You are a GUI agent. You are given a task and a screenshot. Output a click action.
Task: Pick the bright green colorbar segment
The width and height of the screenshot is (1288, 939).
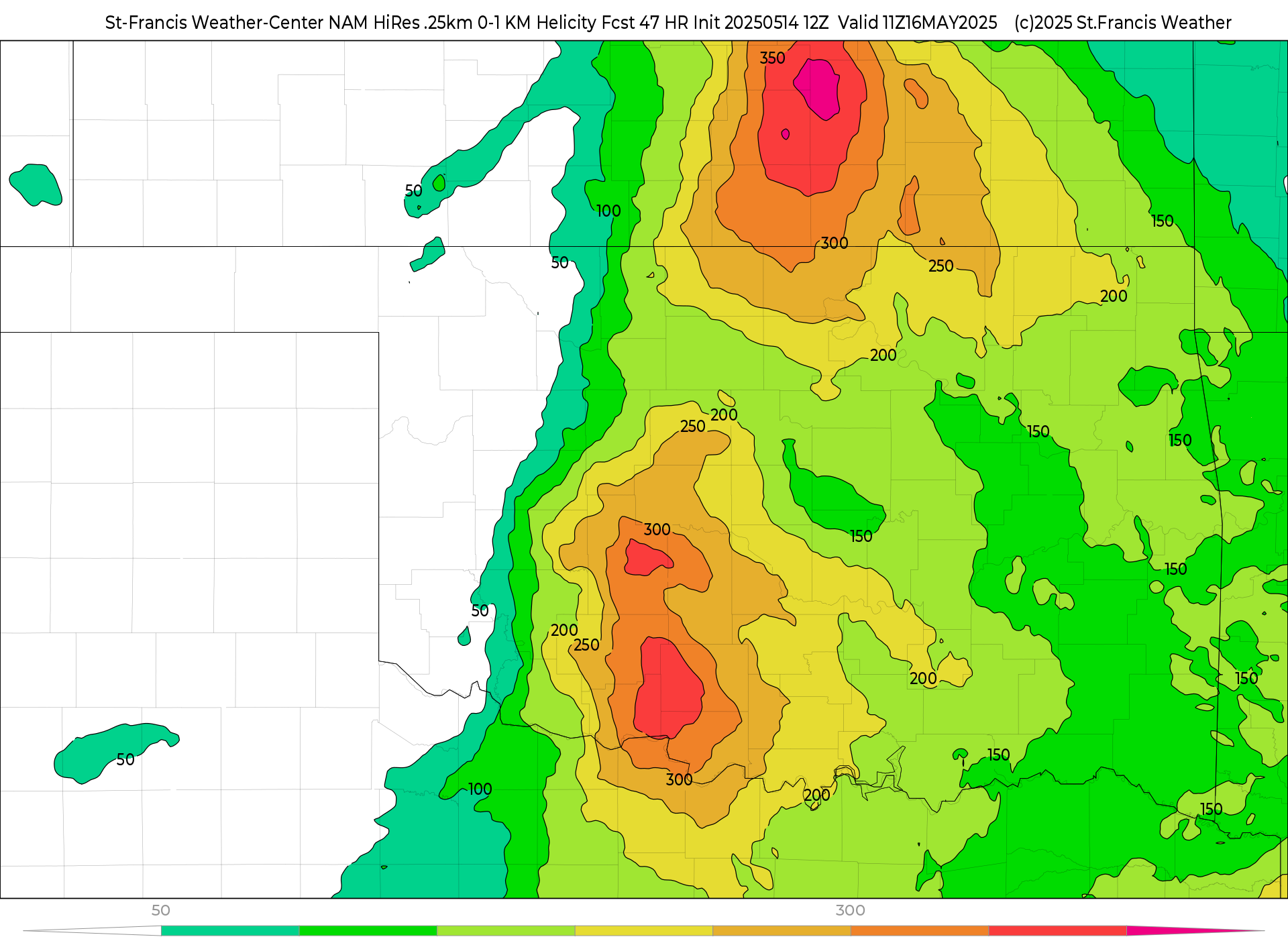coord(368,930)
